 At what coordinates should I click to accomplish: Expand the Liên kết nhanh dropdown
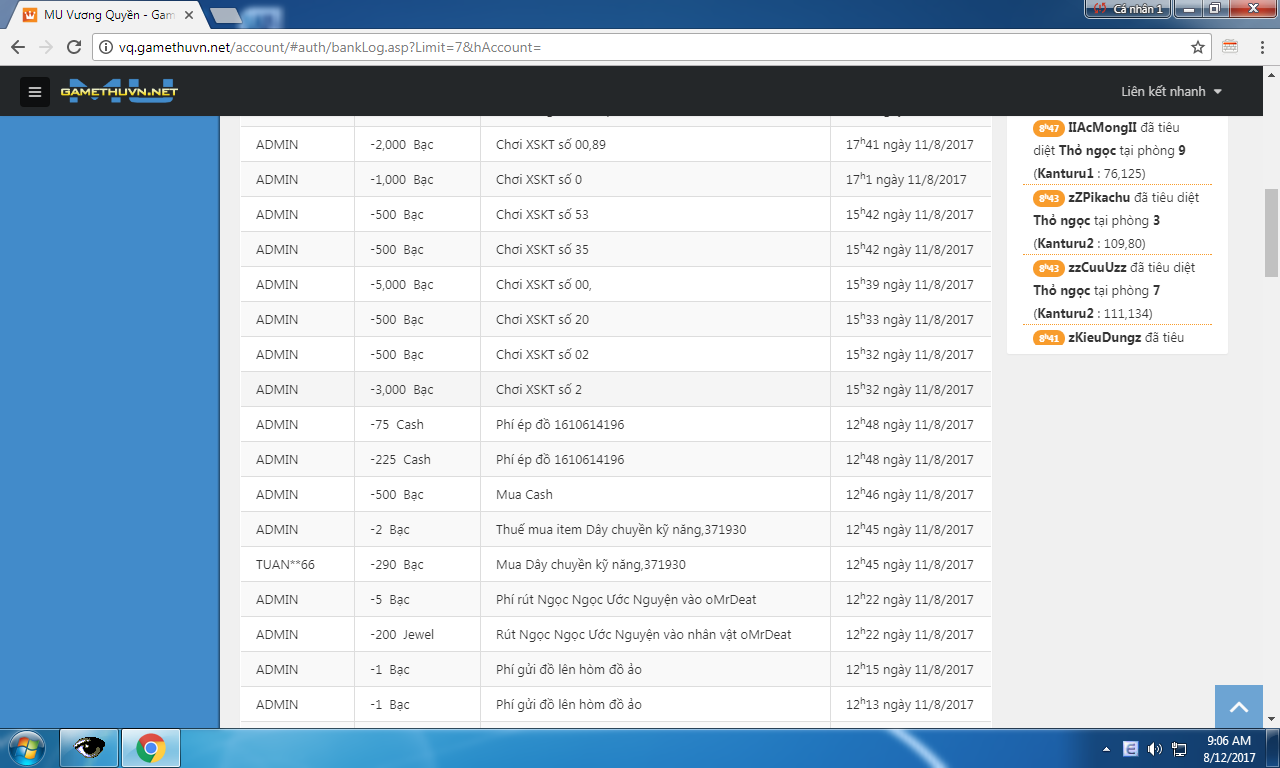click(x=1171, y=92)
